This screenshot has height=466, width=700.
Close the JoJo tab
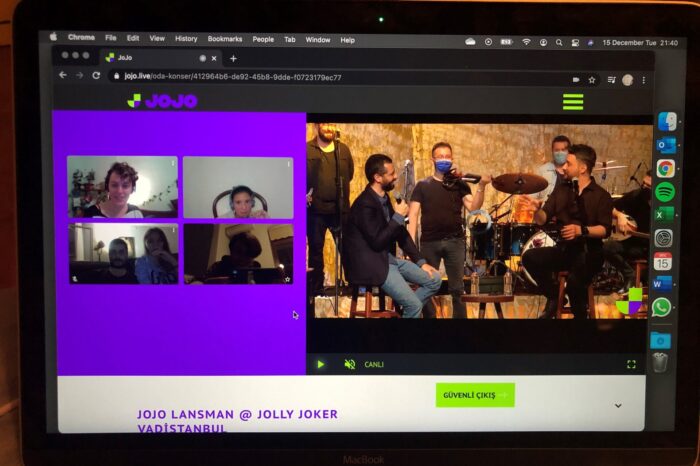point(214,58)
